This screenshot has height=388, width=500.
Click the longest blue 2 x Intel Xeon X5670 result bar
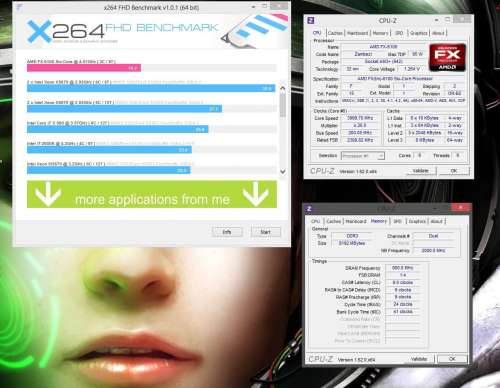click(x=151, y=88)
